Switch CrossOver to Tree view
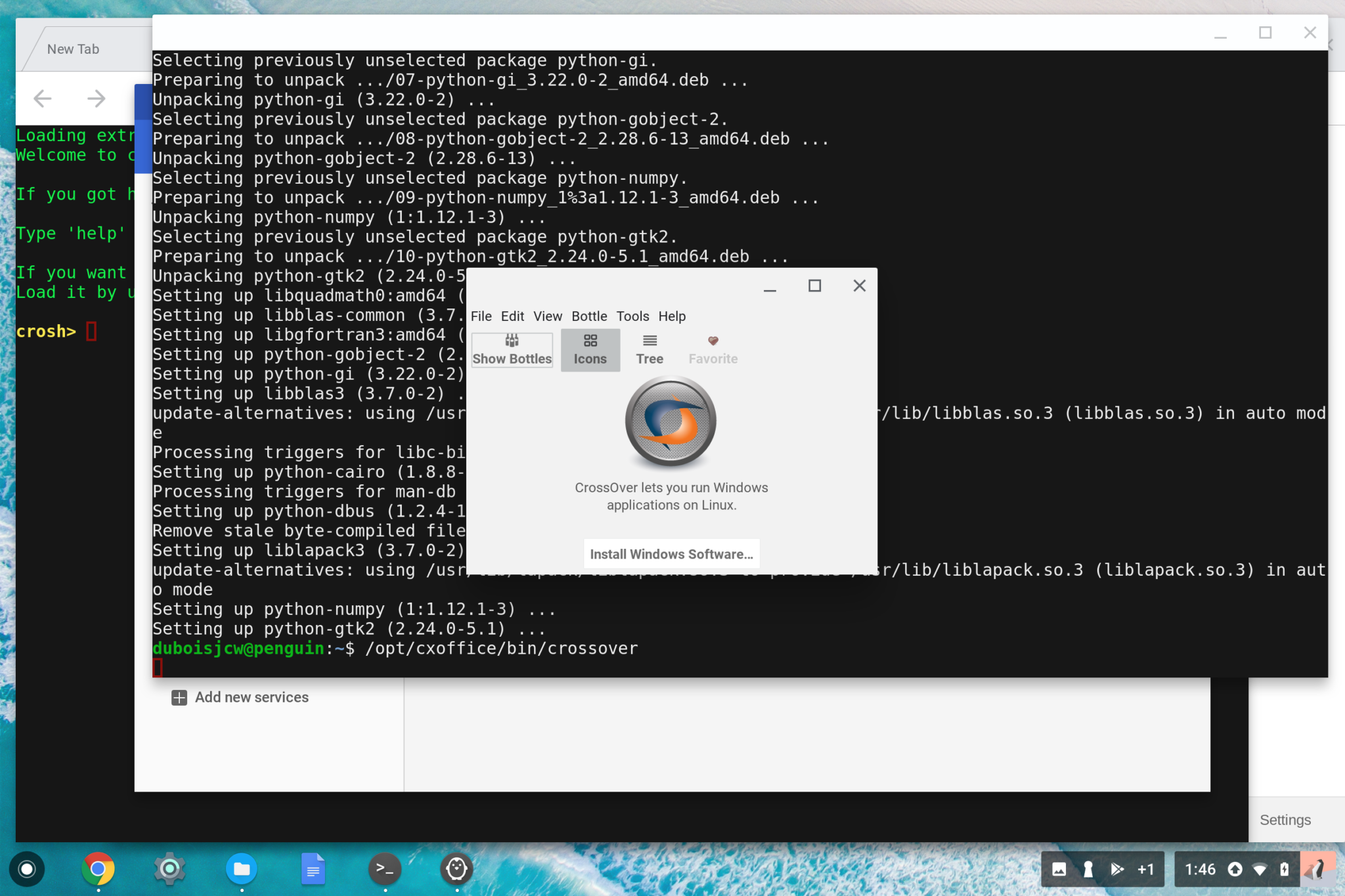 [x=649, y=349]
